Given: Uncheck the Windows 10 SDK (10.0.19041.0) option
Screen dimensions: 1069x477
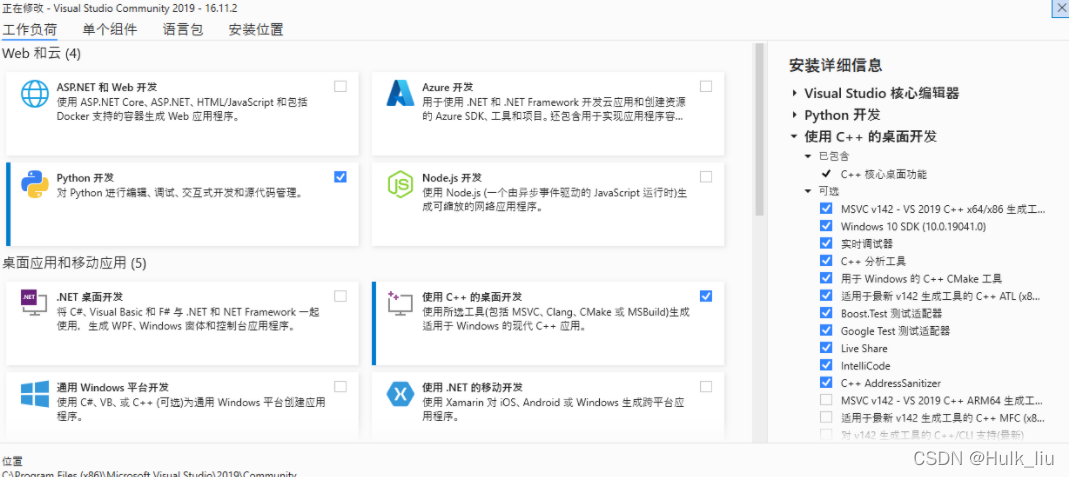Looking at the screenshot, I should pyautogui.click(x=826, y=226).
